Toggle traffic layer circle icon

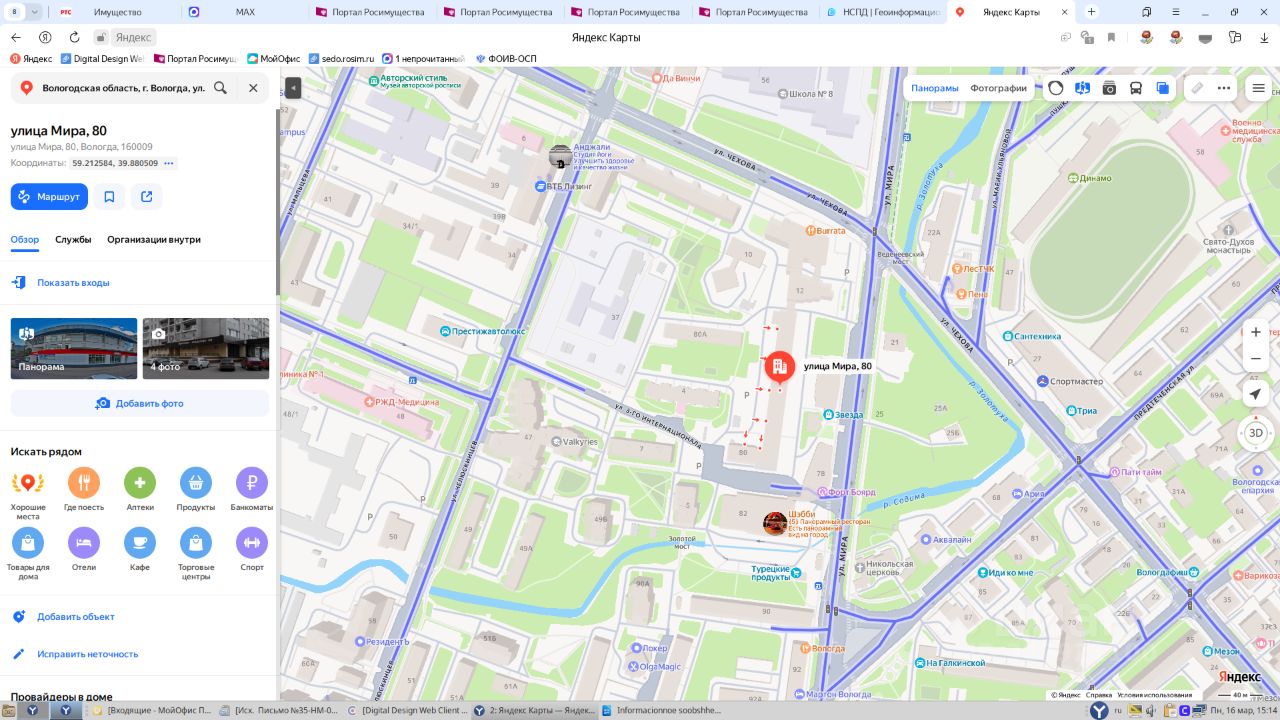point(1056,88)
